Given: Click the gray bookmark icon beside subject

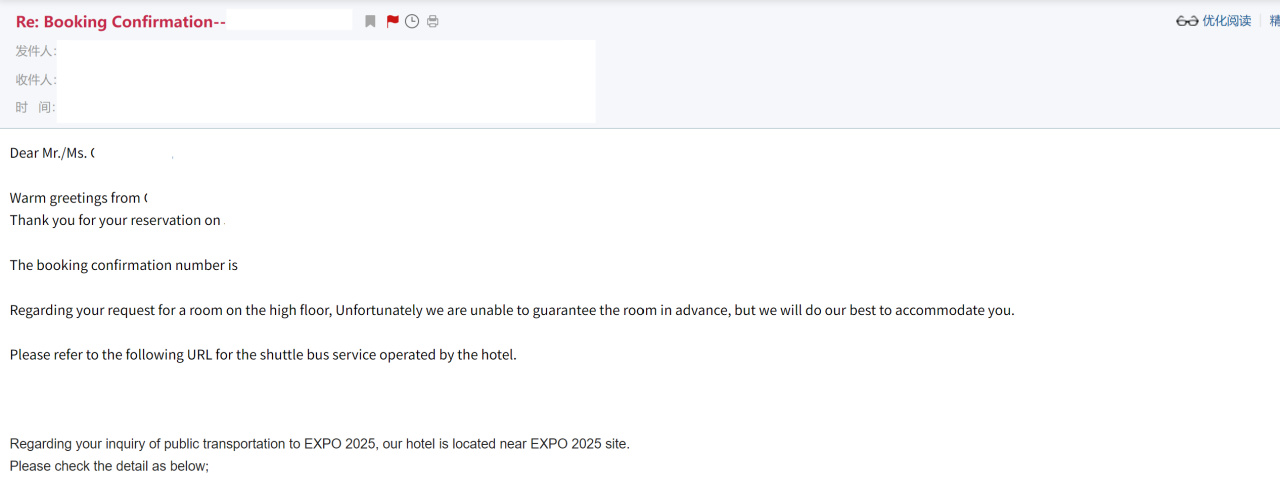Looking at the screenshot, I should pos(370,21).
